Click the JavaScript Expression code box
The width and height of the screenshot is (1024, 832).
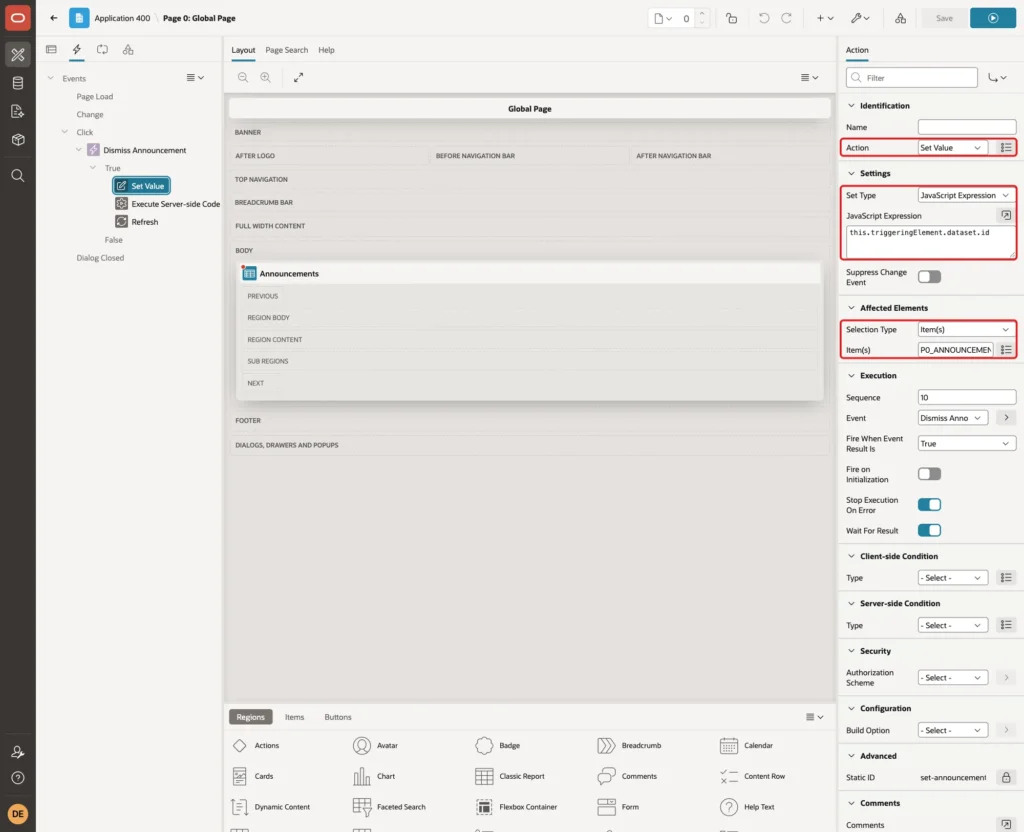click(931, 242)
